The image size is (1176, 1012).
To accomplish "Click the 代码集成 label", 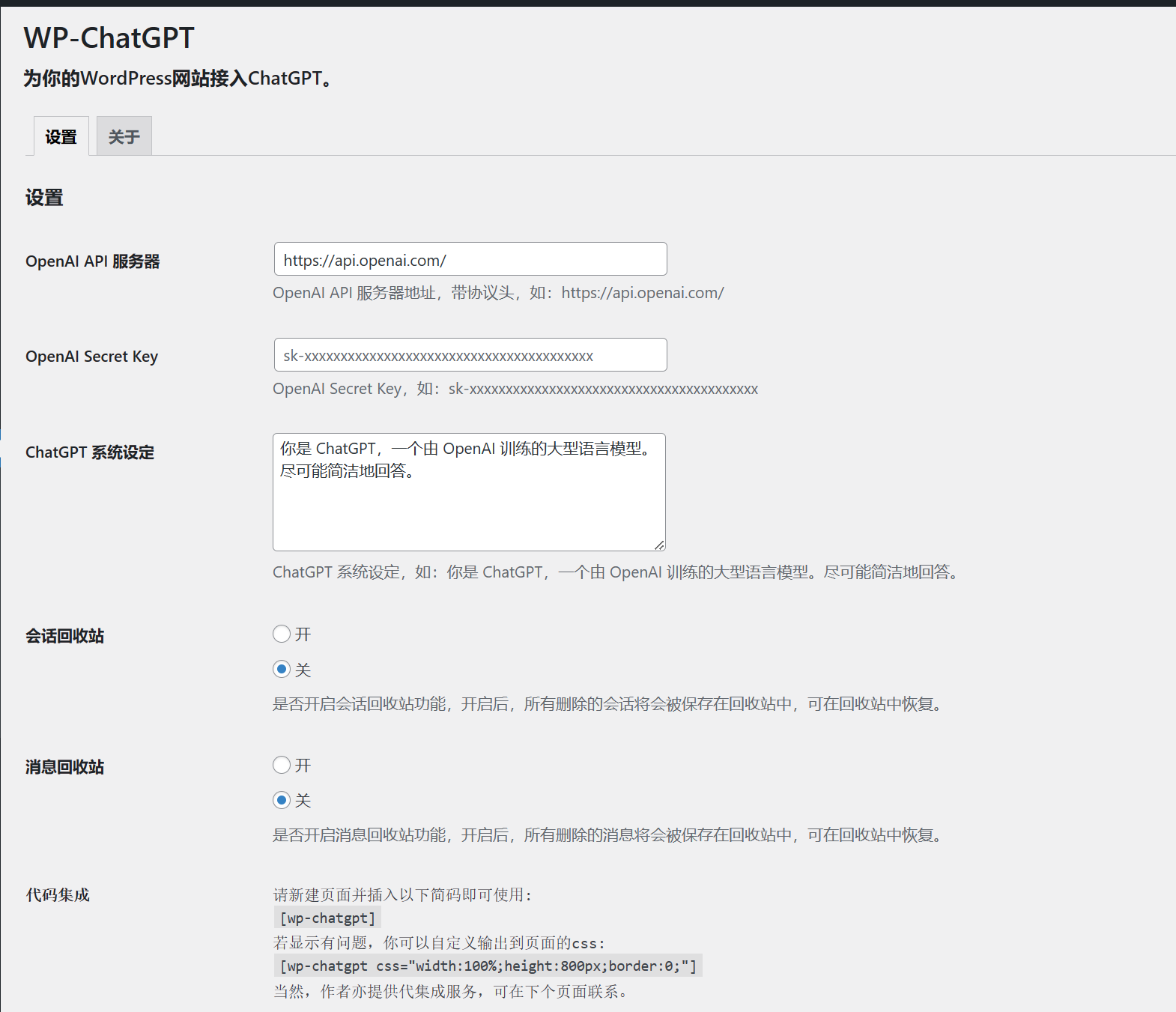I will click(x=58, y=895).
